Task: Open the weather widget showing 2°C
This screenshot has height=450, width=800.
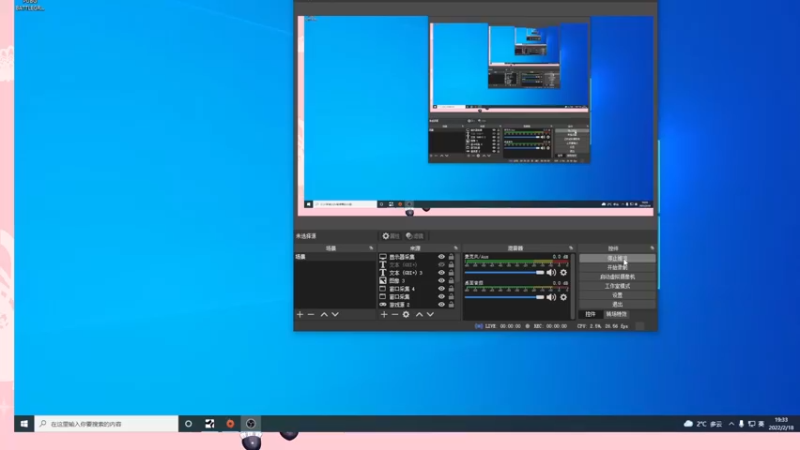Action: click(x=703, y=424)
